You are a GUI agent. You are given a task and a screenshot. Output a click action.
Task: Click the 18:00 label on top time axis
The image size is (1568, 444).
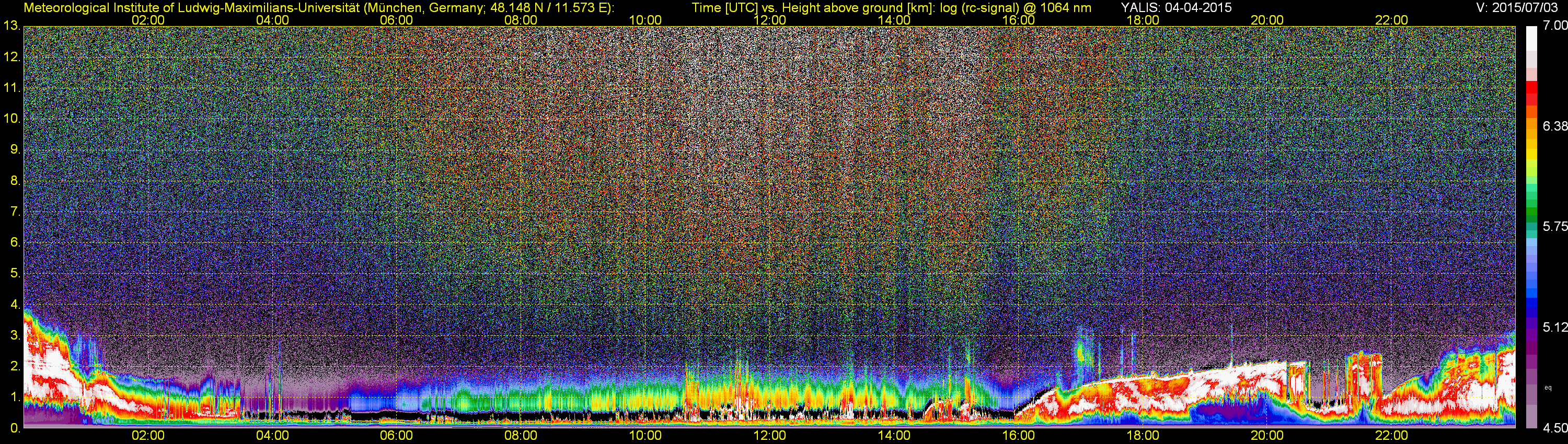click(1143, 20)
